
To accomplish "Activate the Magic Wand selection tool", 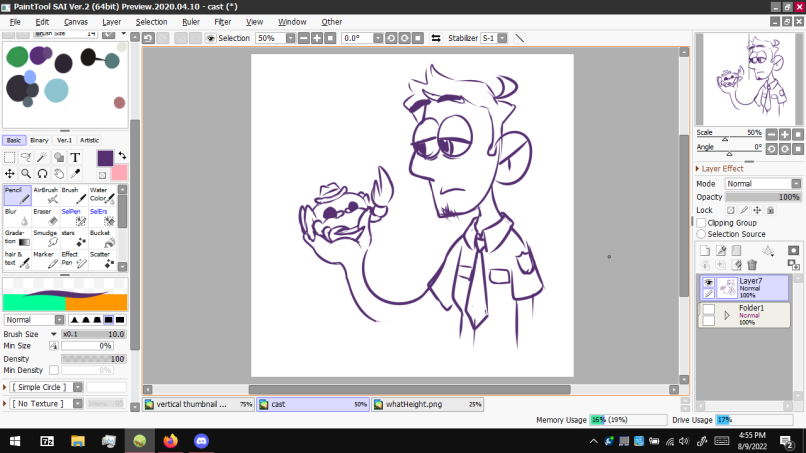I will click(x=42, y=157).
